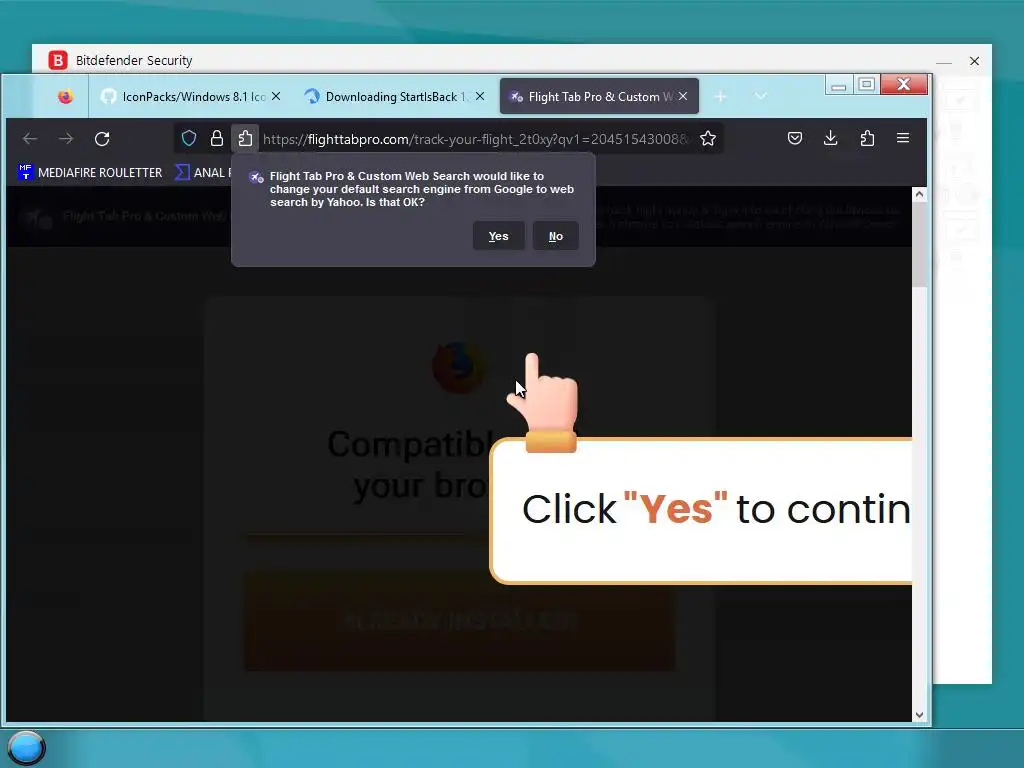The width and height of the screenshot is (1024, 768).
Task: Close the Downloading StartIsBack tab
Action: (x=480, y=96)
